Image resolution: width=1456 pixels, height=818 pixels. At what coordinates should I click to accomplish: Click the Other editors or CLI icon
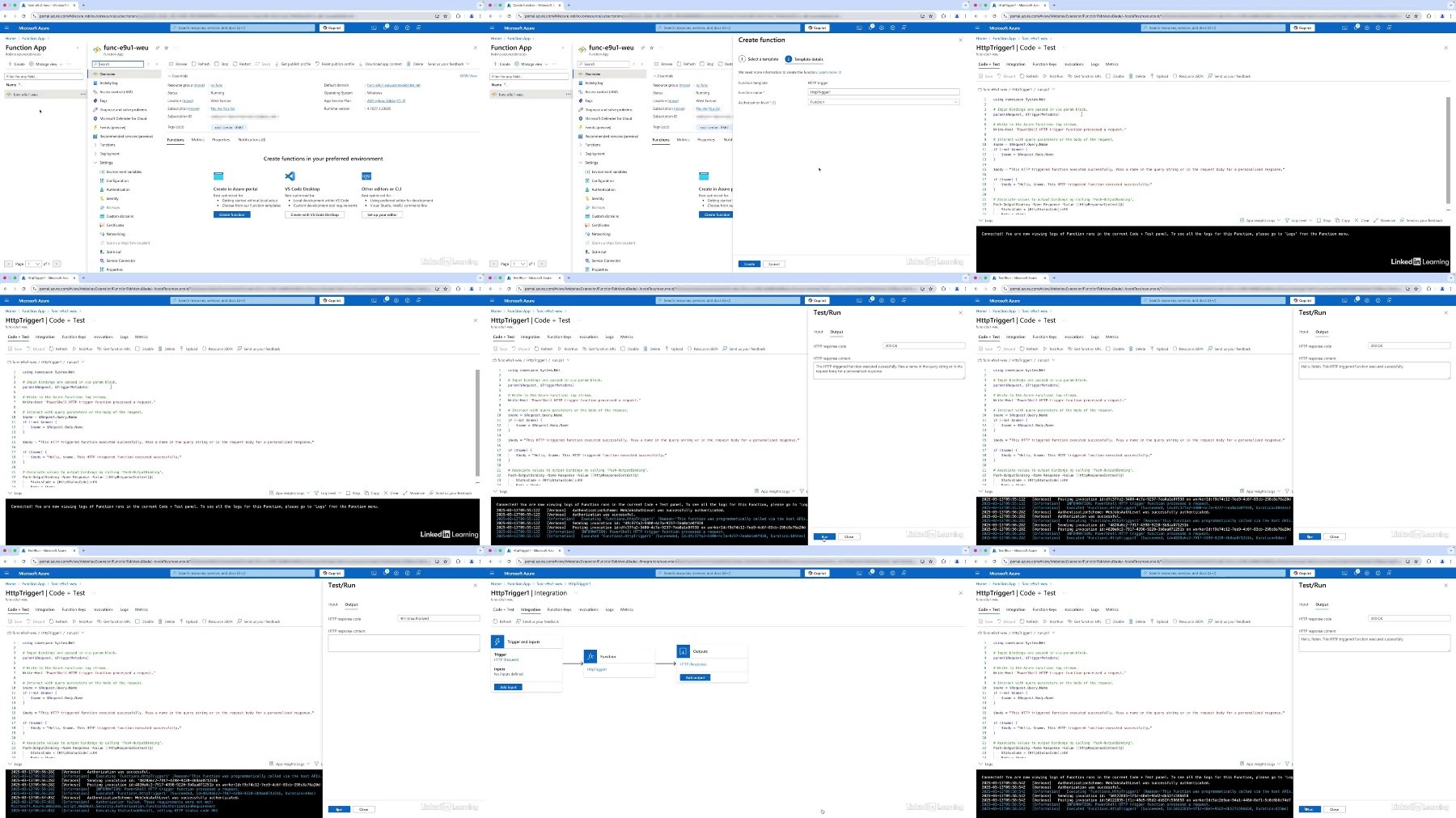tap(366, 176)
